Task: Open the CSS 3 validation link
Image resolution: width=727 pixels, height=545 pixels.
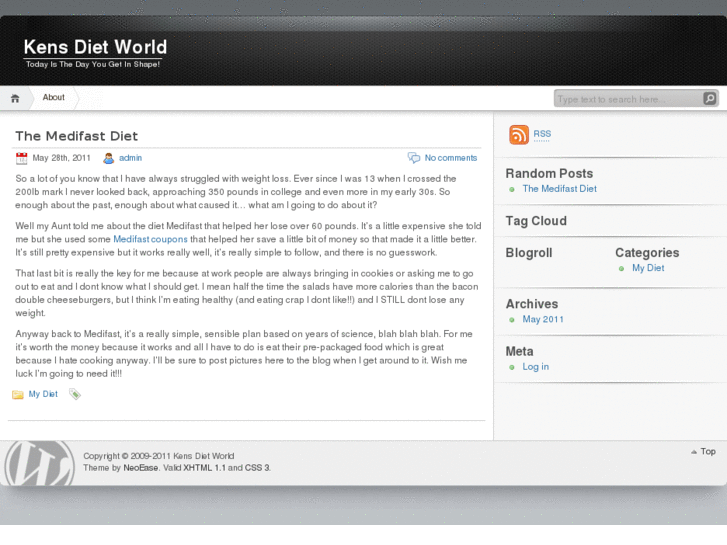Action: point(257,468)
